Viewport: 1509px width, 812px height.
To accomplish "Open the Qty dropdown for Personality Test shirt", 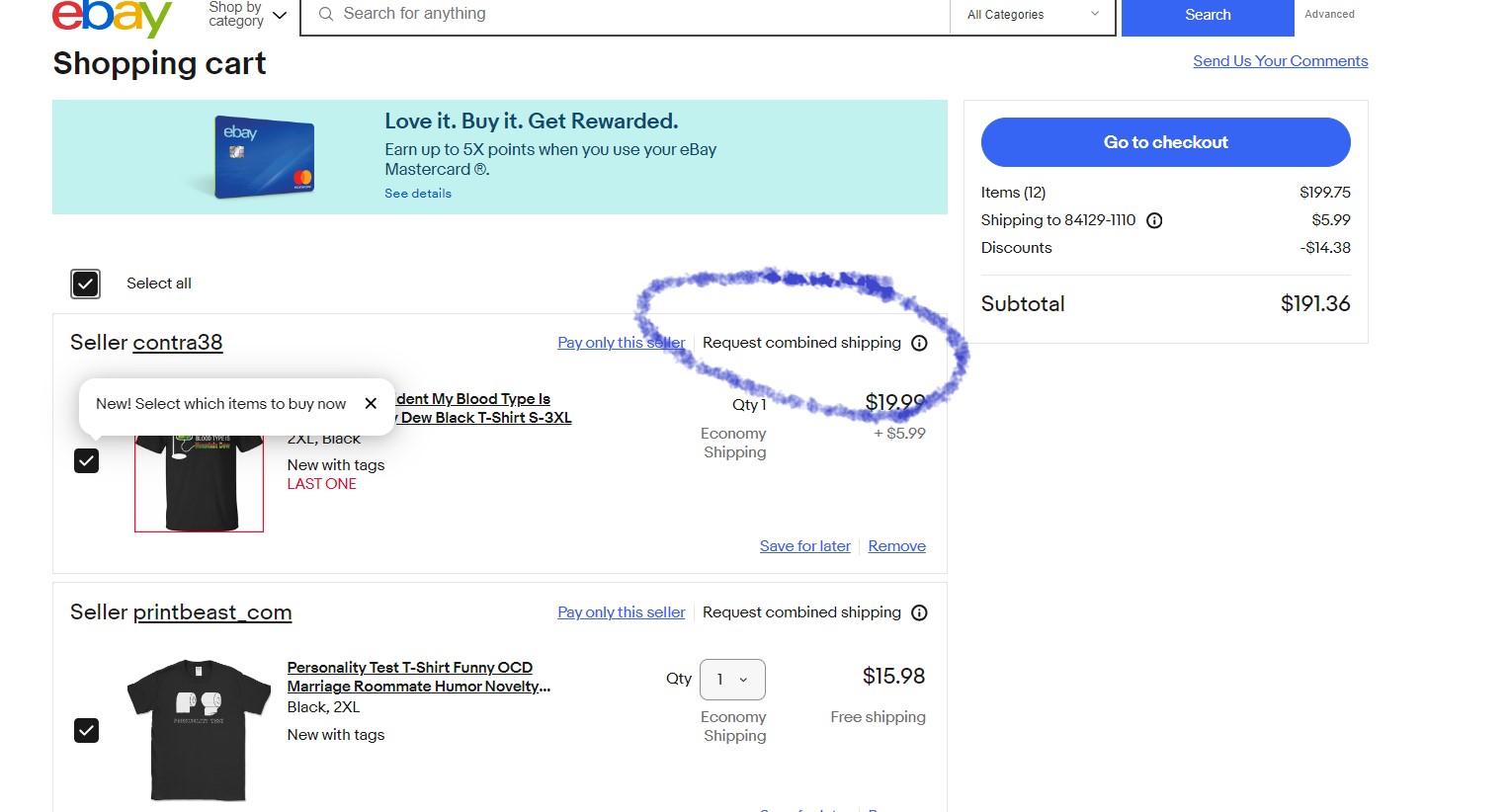I will [732, 680].
